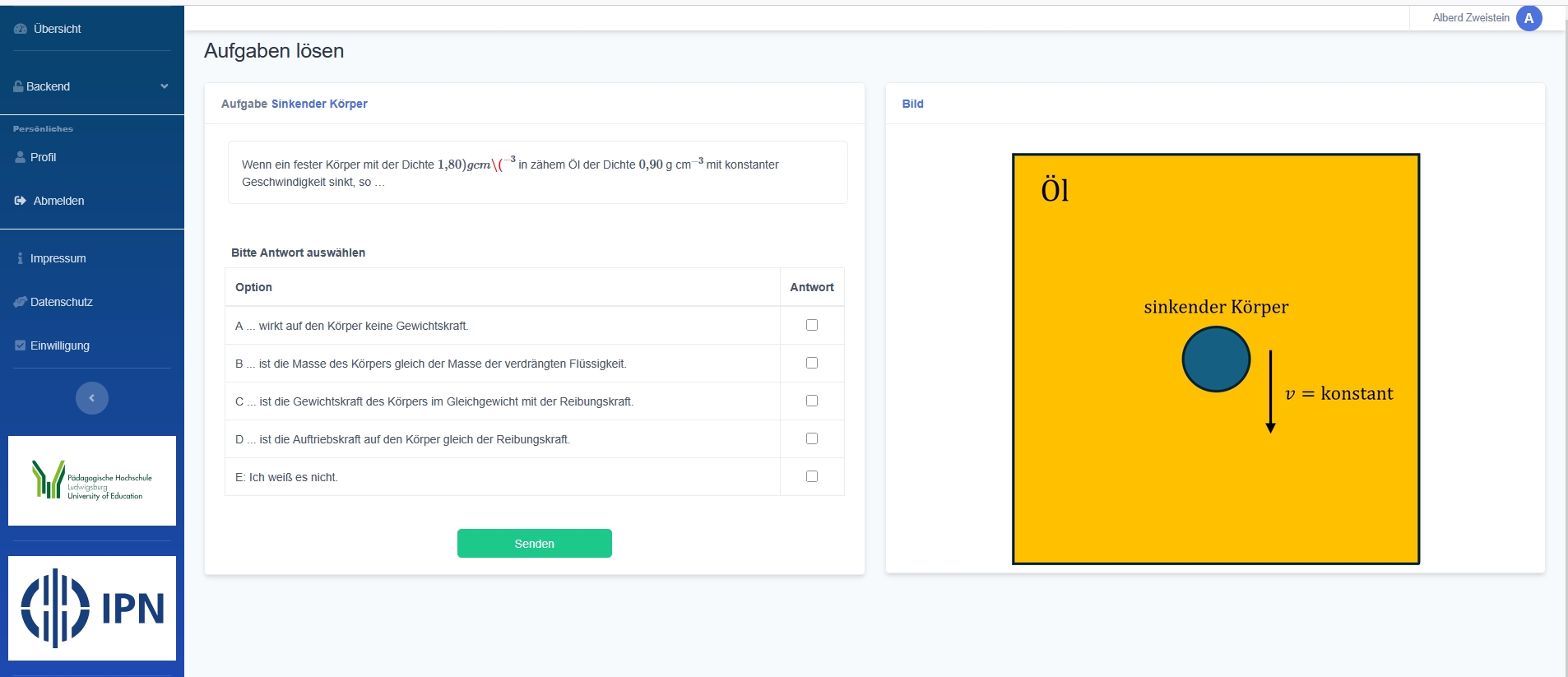Click the Übersicht dashboard icon
1568x677 pixels.
tap(21, 29)
